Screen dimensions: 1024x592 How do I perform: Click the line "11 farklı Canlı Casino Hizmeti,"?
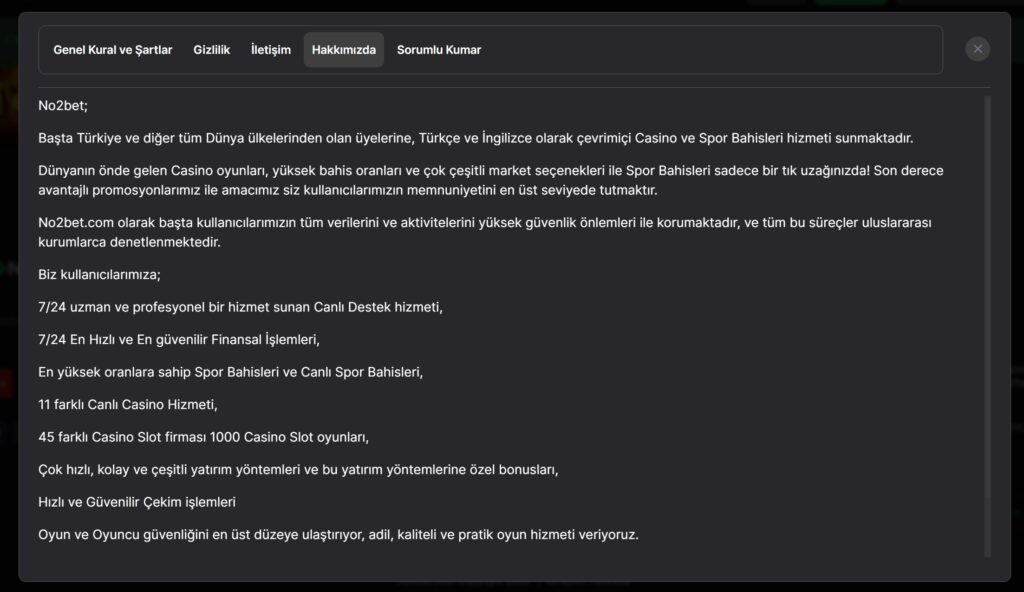128,404
